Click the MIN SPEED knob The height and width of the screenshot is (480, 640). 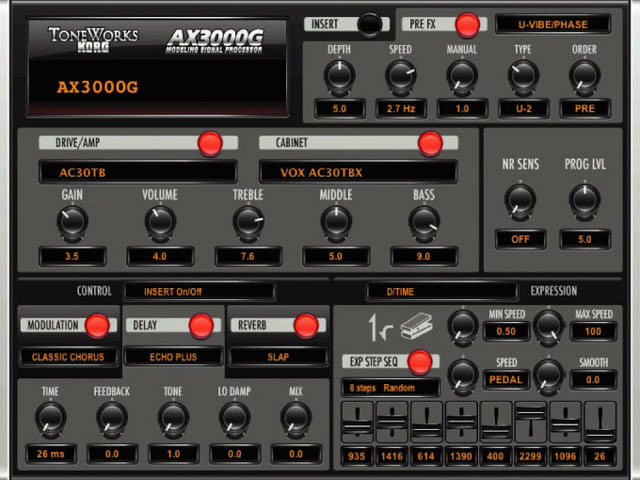point(462,327)
